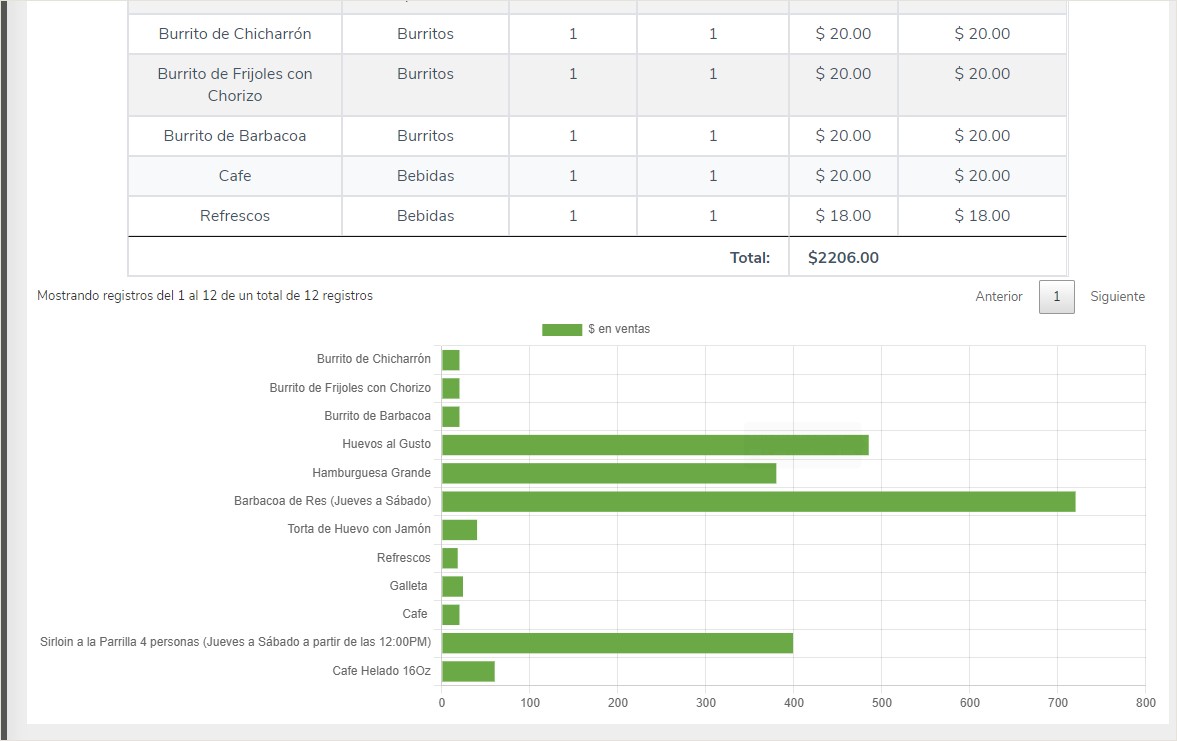The width and height of the screenshot is (1177, 741).
Task: Click the 100 tick on the chart axis
Action: point(530,703)
